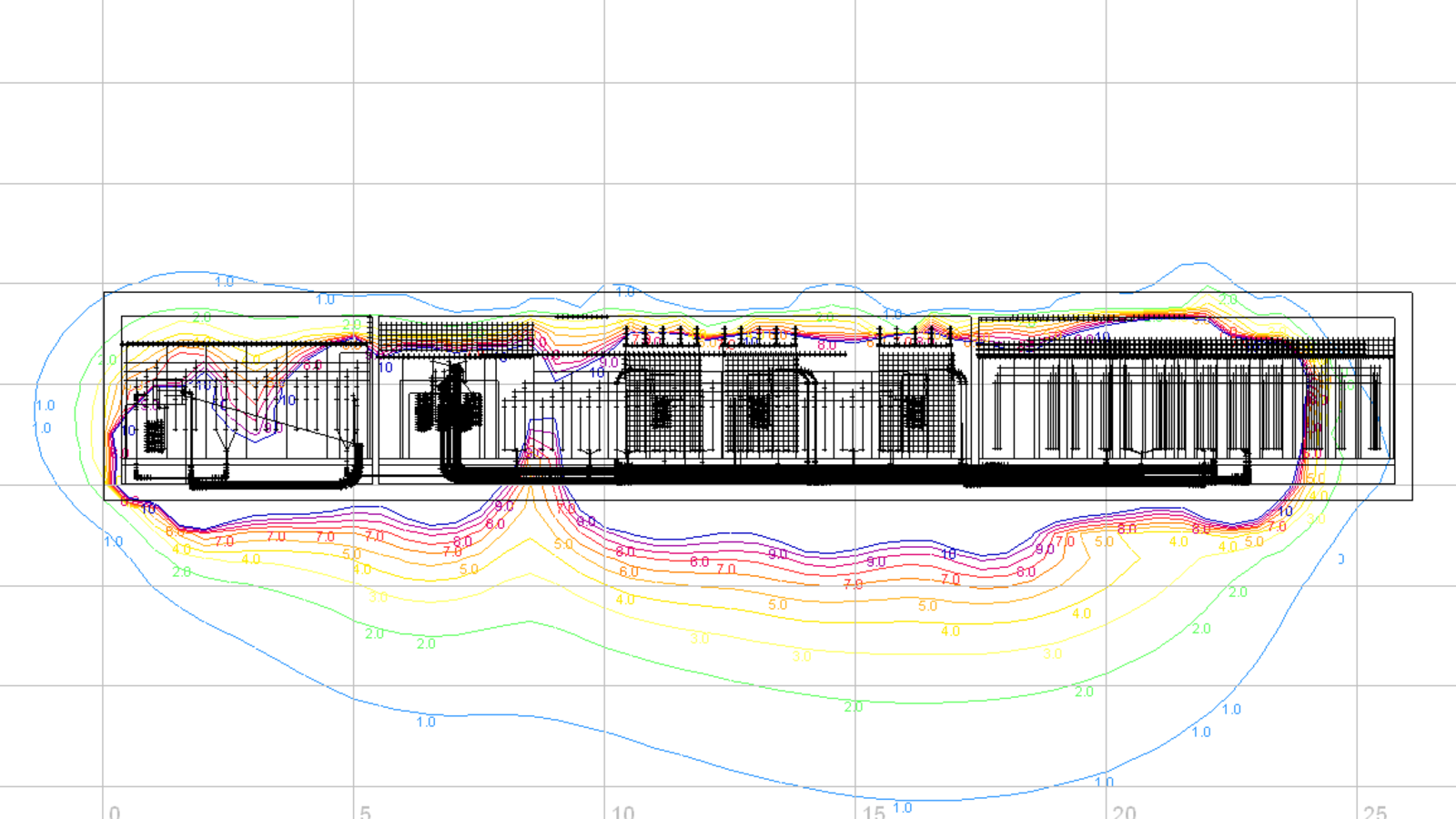Select blue 10 label on the lower contour band

(948, 553)
